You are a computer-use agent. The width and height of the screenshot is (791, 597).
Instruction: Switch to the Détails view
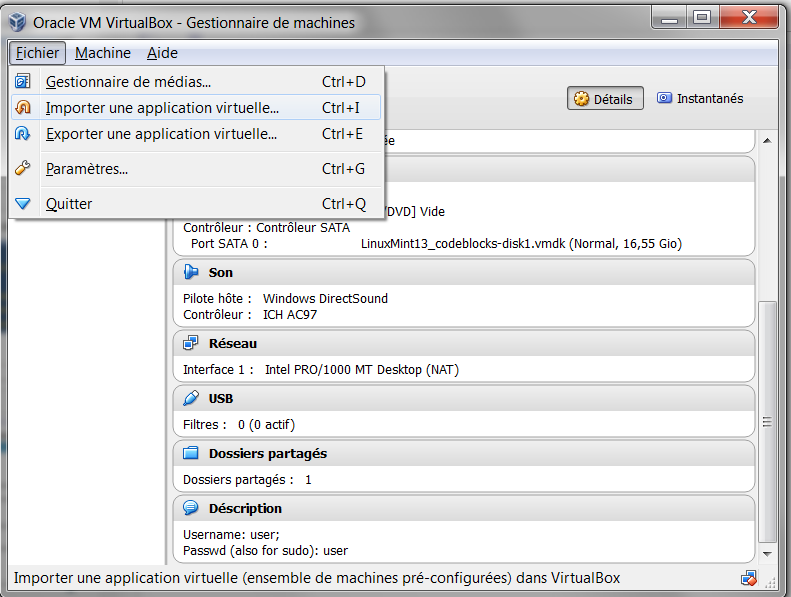[x=605, y=98]
